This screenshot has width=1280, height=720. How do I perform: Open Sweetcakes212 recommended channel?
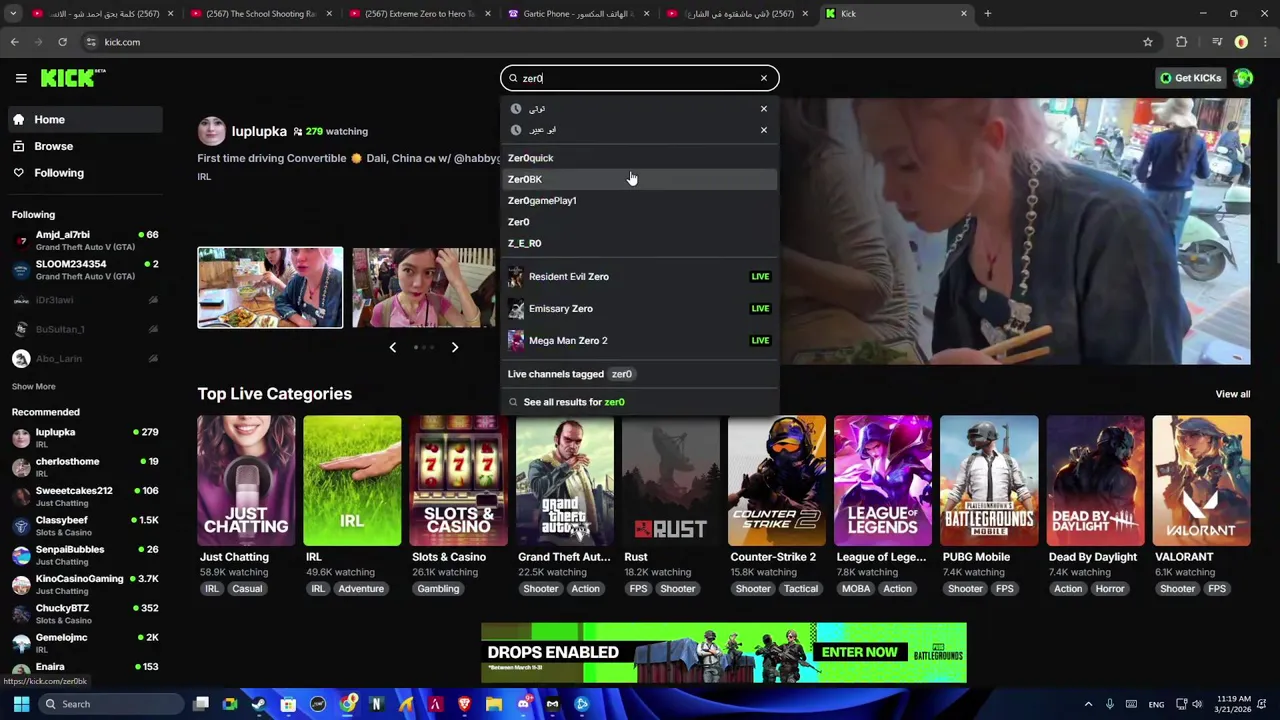coord(84,496)
